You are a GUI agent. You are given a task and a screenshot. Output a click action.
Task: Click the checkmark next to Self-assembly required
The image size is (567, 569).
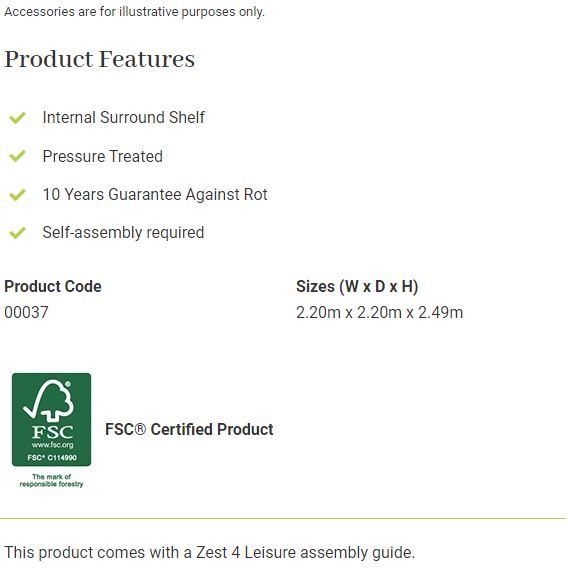coord(17,233)
